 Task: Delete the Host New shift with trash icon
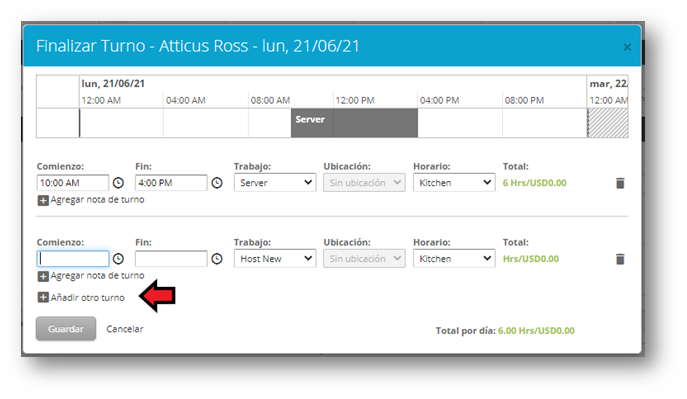620,259
